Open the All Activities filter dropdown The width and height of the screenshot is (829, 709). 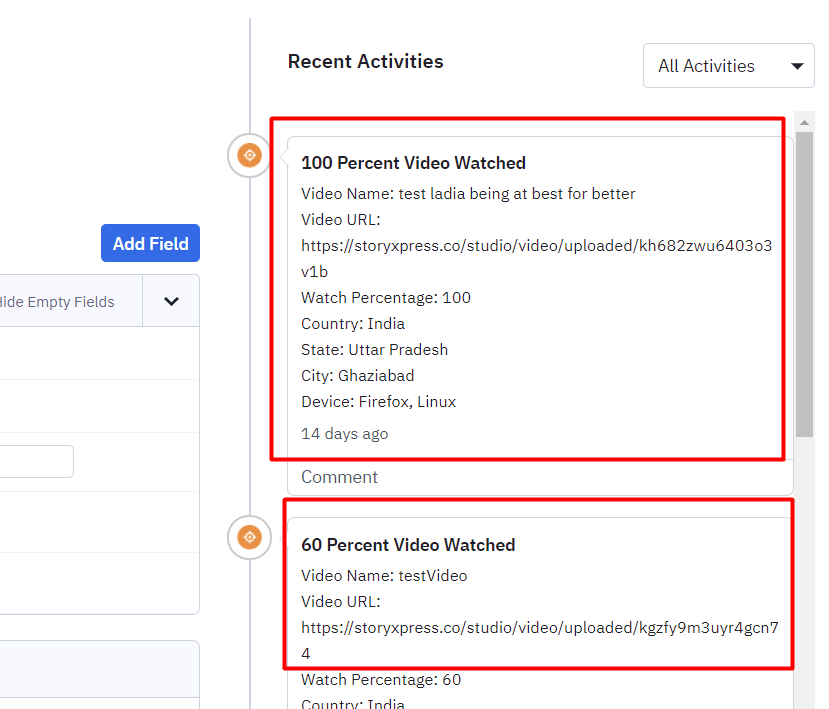[728, 66]
